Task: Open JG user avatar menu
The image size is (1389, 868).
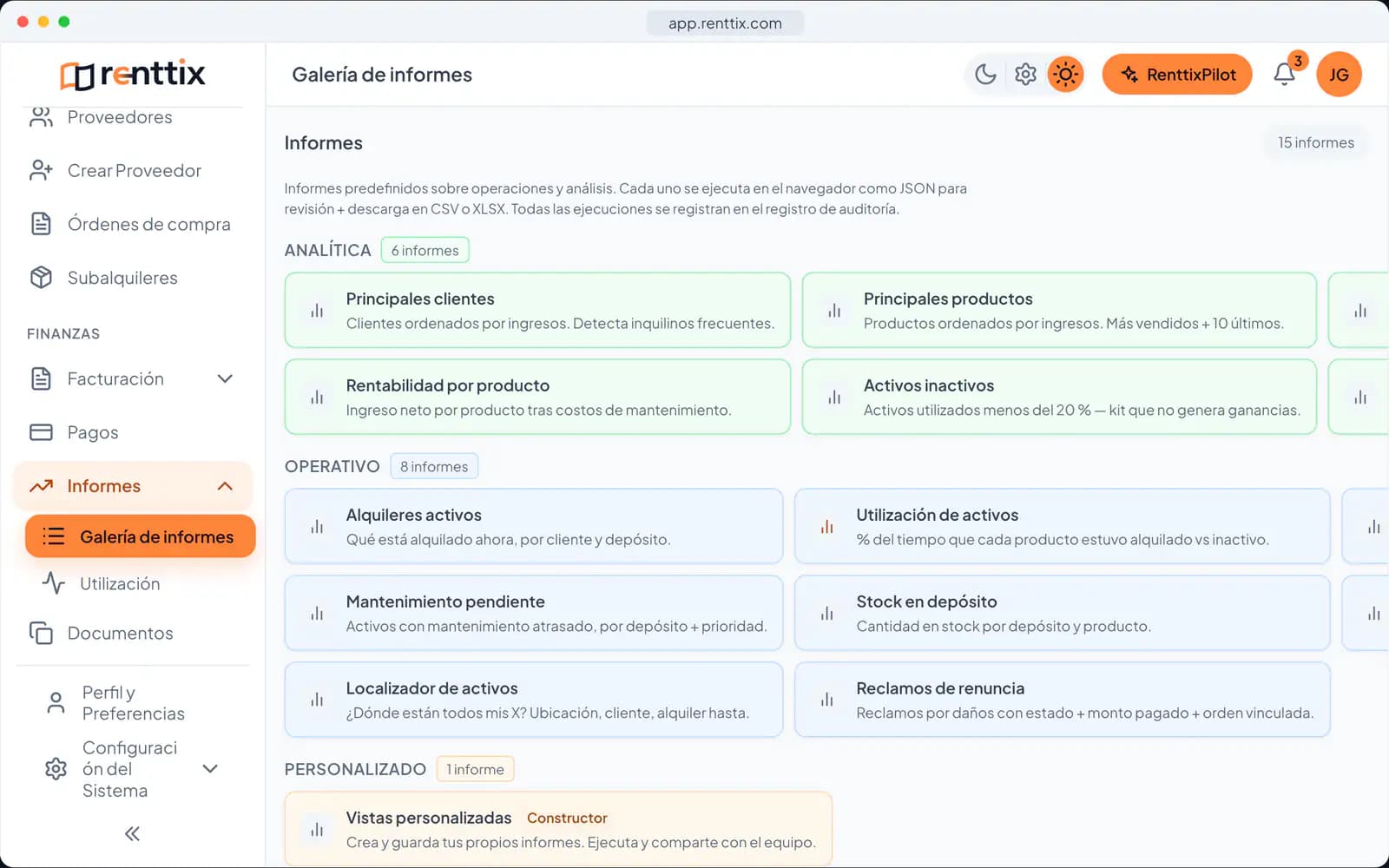Action: click(x=1339, y=75)
